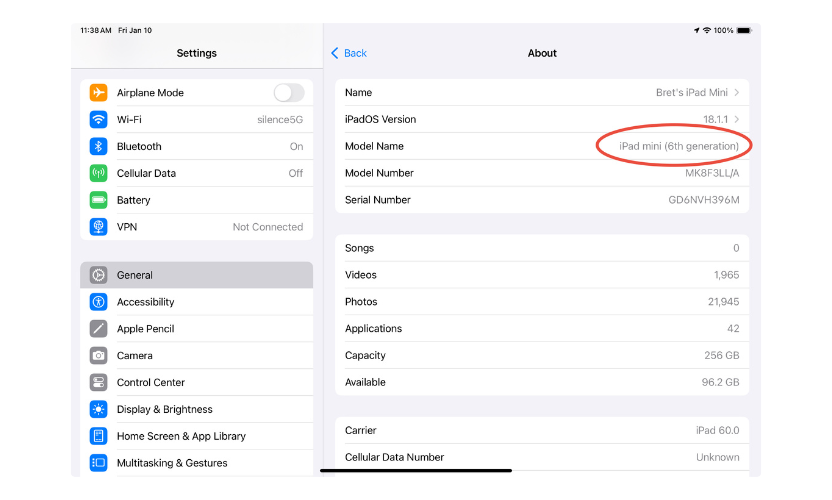Image resolution: width=832 pixels, height=500 pixels.
Task: Tap the back chevron arrow
Action: [335, 53]
